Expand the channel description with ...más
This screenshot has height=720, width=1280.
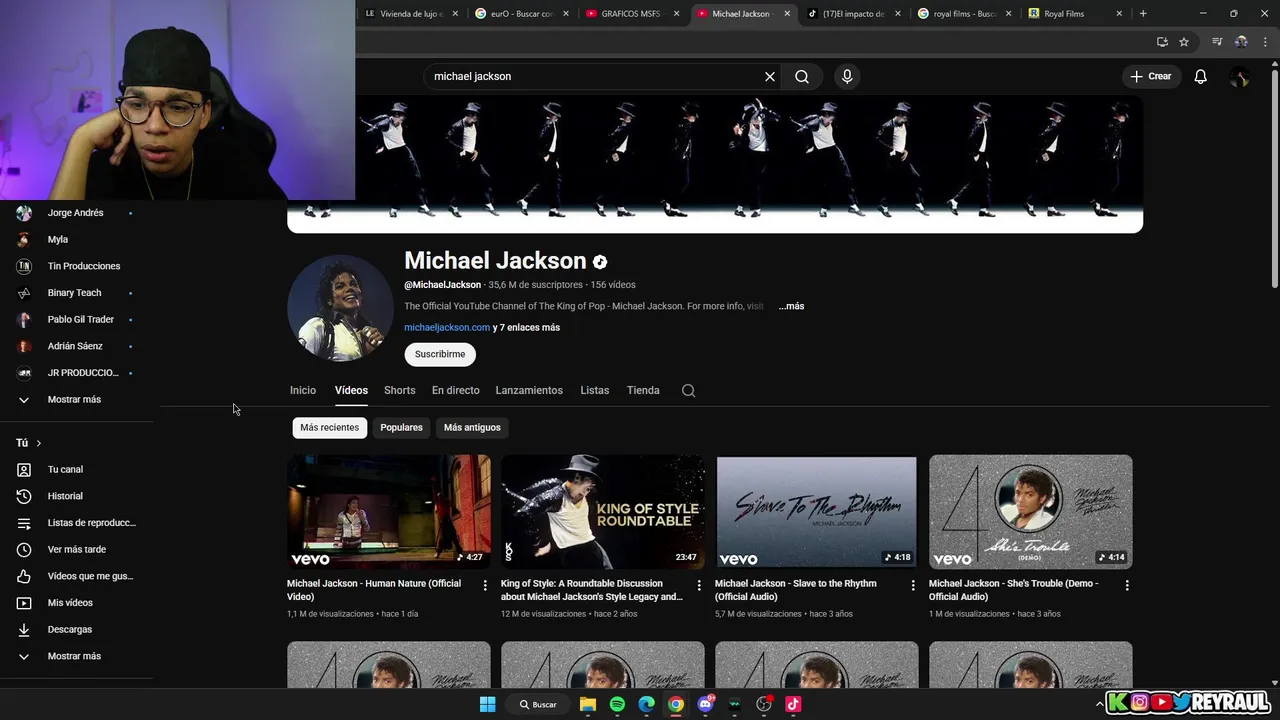(791, 306)
